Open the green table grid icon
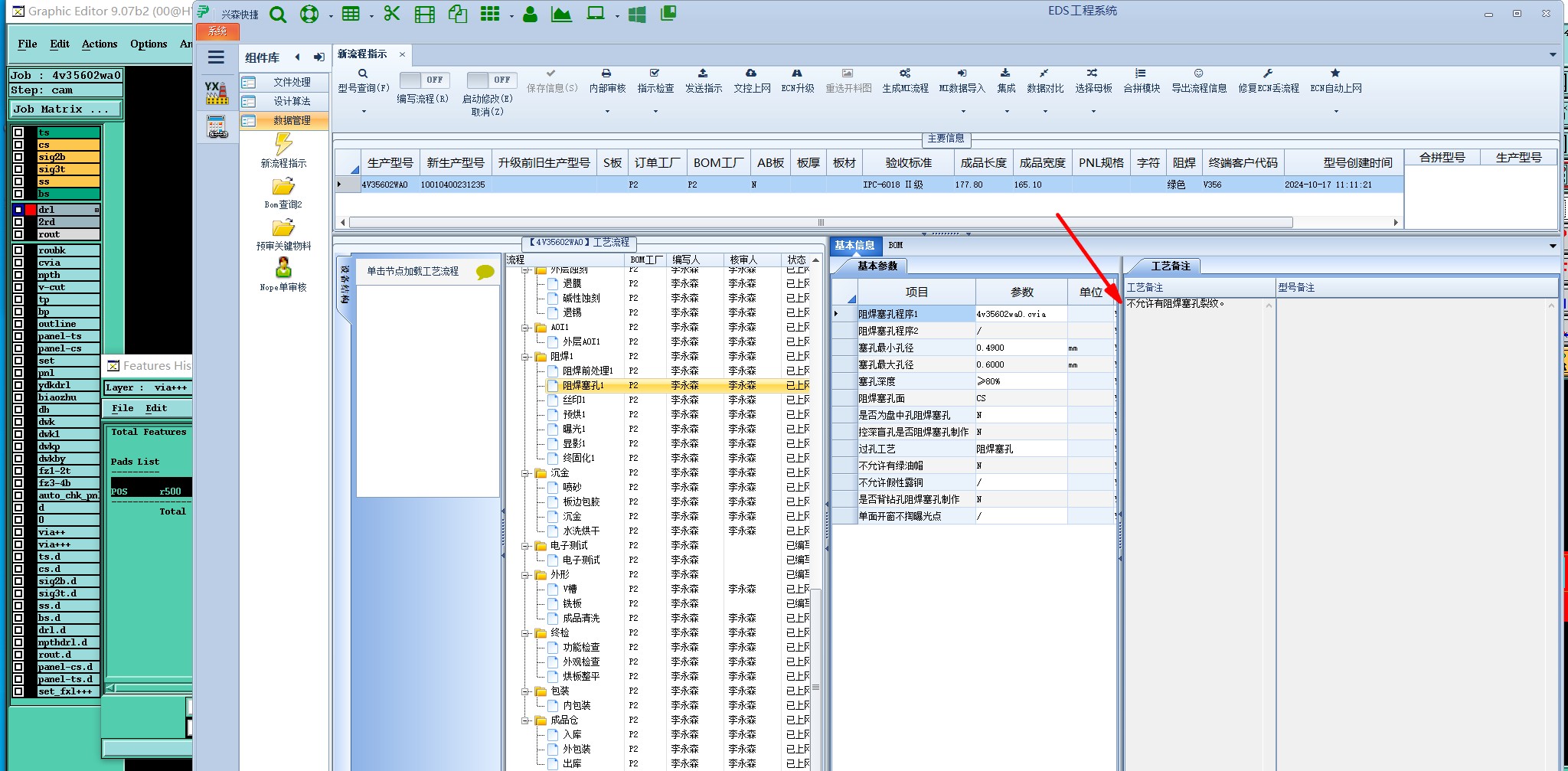Viewport: 1568px width, 771px height. pos(351,15)
